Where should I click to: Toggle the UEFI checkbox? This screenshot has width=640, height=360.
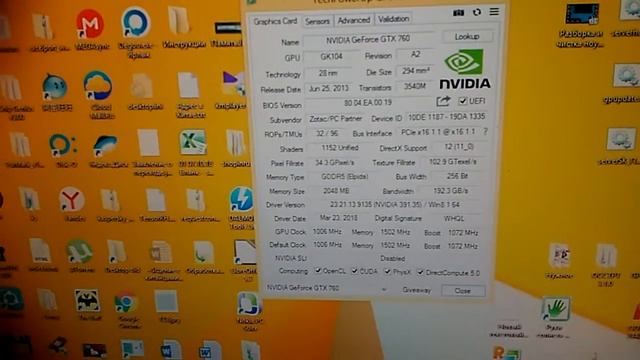462,100
